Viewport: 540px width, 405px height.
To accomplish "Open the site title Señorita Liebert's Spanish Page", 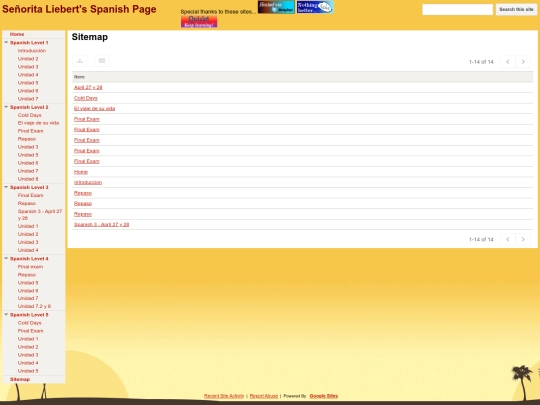I will pos(79,9).
